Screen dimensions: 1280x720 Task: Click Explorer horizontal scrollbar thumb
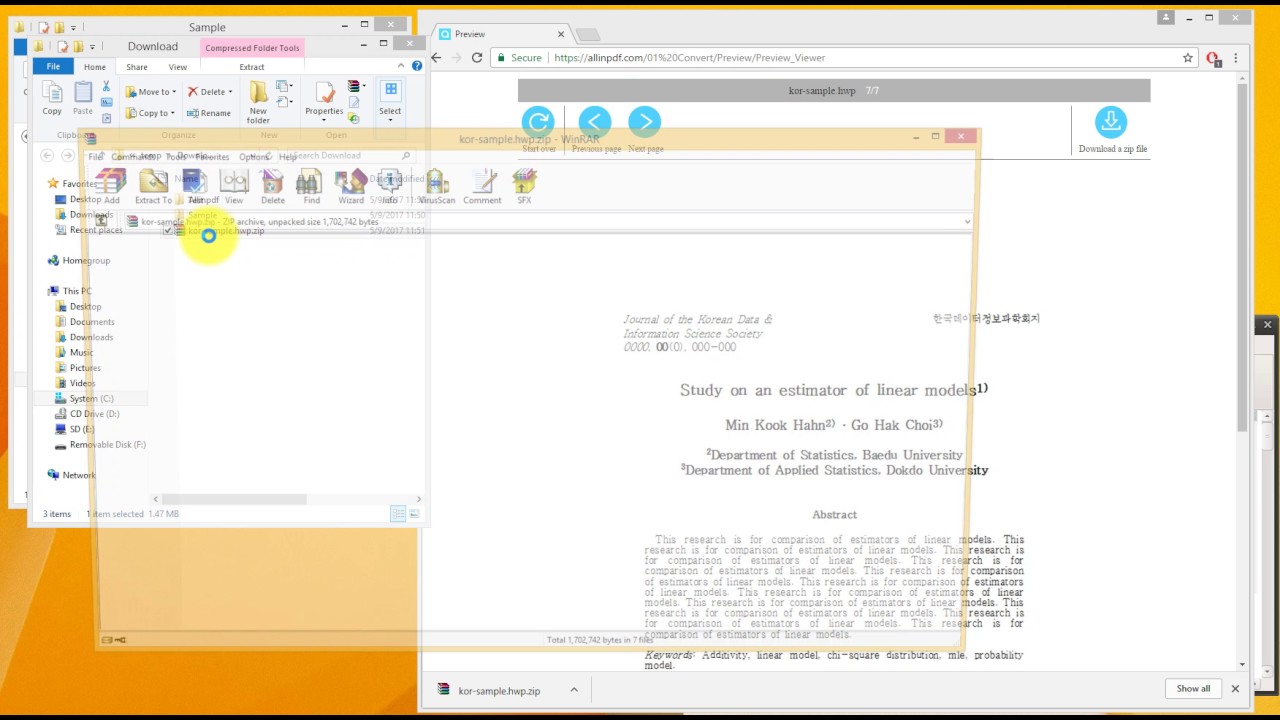tap(234, 499)
